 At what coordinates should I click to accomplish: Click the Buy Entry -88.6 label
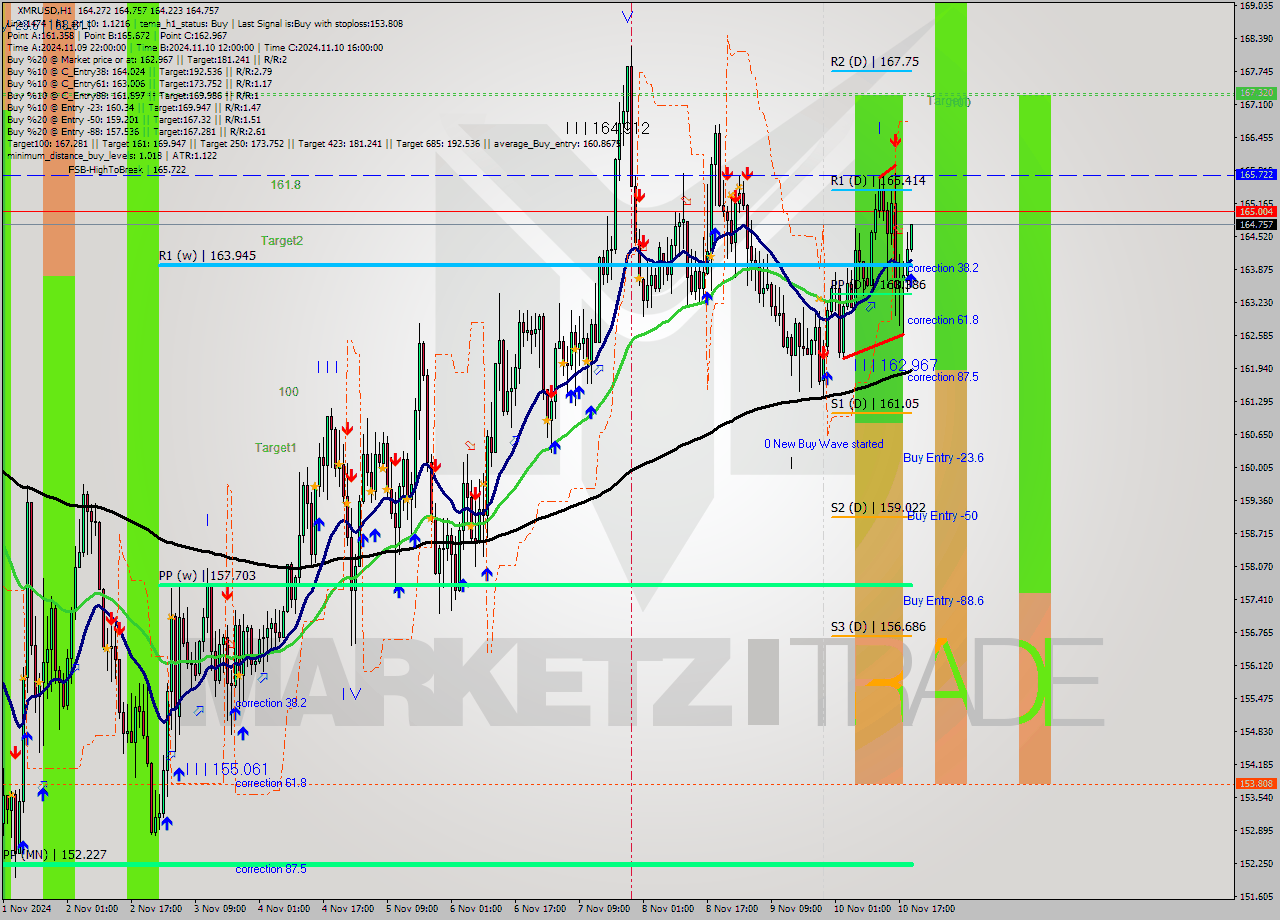943,601
